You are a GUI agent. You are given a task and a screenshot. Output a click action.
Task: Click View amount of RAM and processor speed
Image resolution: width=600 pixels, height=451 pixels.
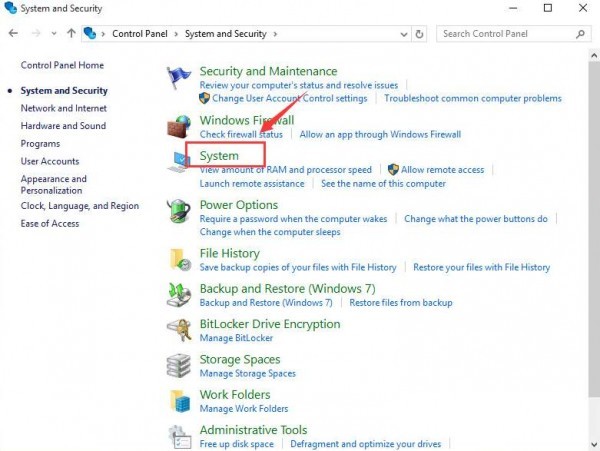pyautogui.click(x=285, y=169)
